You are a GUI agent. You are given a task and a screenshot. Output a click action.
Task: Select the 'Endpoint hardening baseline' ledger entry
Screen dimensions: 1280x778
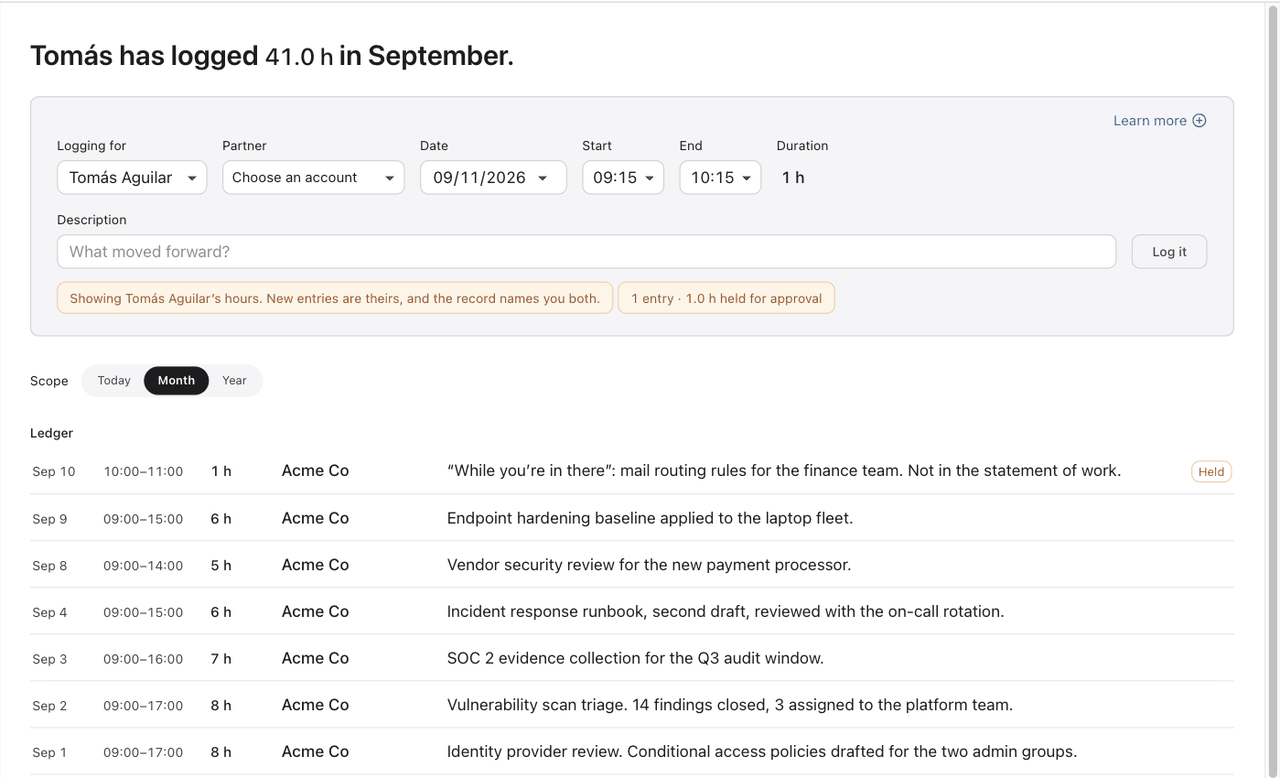coord(632,518)
